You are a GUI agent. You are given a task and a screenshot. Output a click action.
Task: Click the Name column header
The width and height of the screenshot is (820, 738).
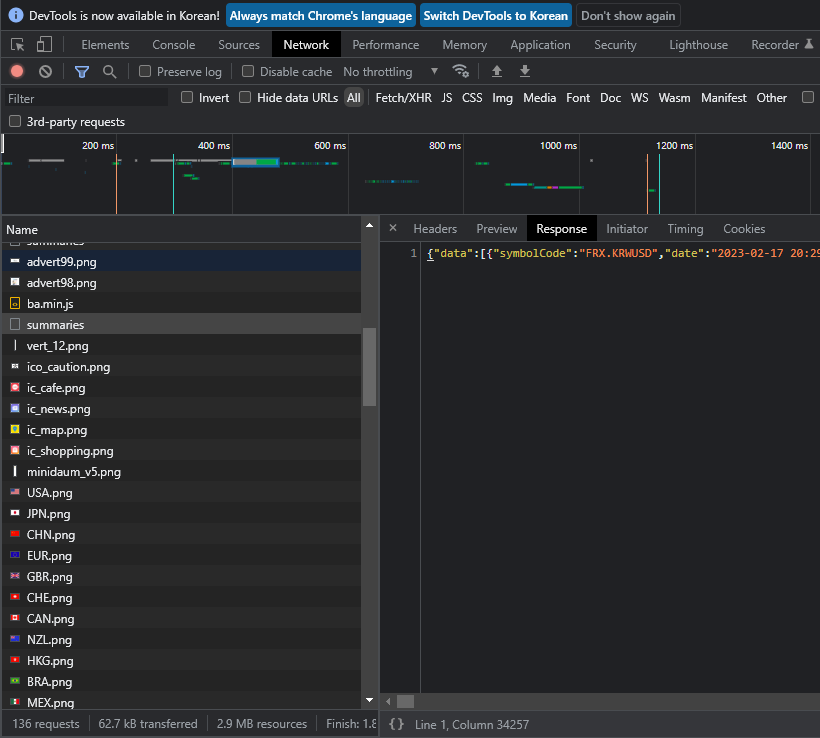(181, 230)
